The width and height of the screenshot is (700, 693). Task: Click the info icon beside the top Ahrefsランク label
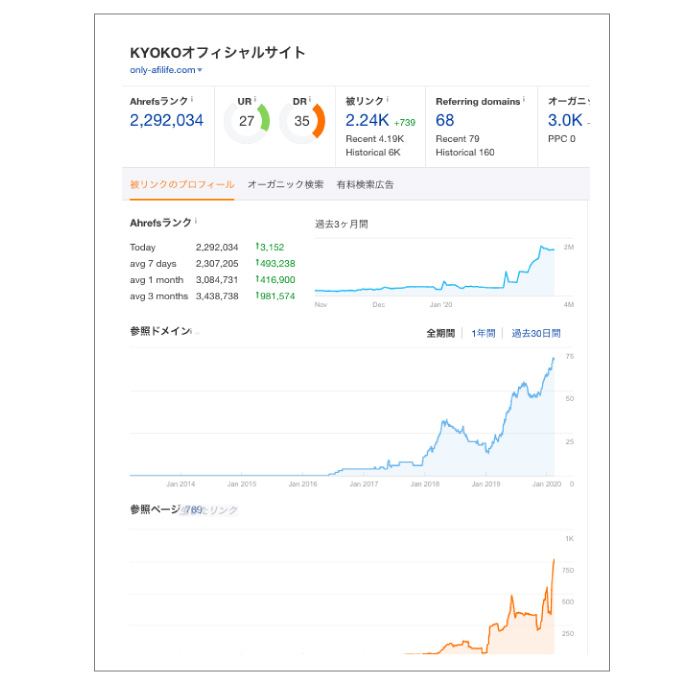(x=192, y=99)
